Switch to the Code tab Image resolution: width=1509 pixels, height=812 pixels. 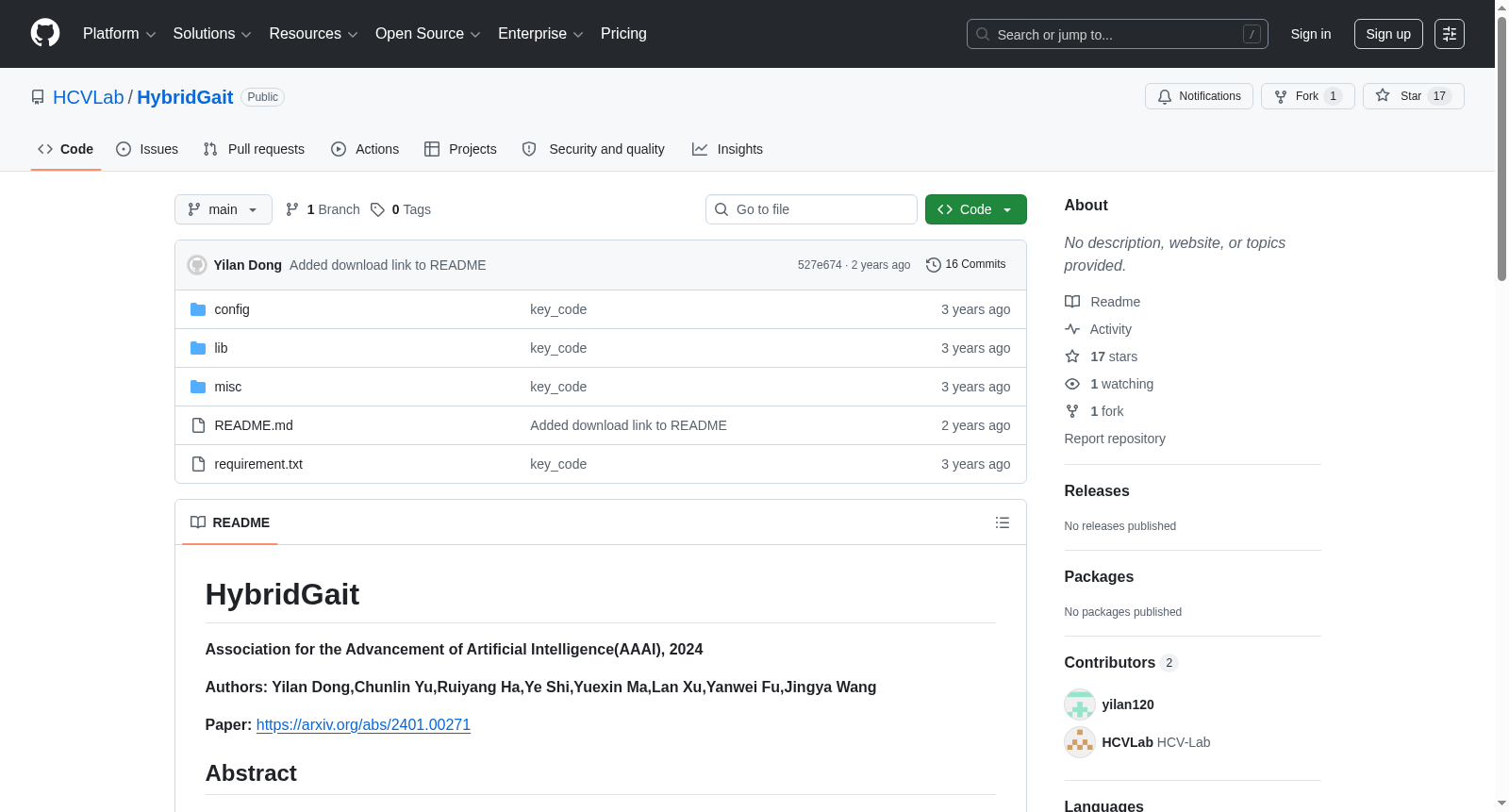coord(66,149)
